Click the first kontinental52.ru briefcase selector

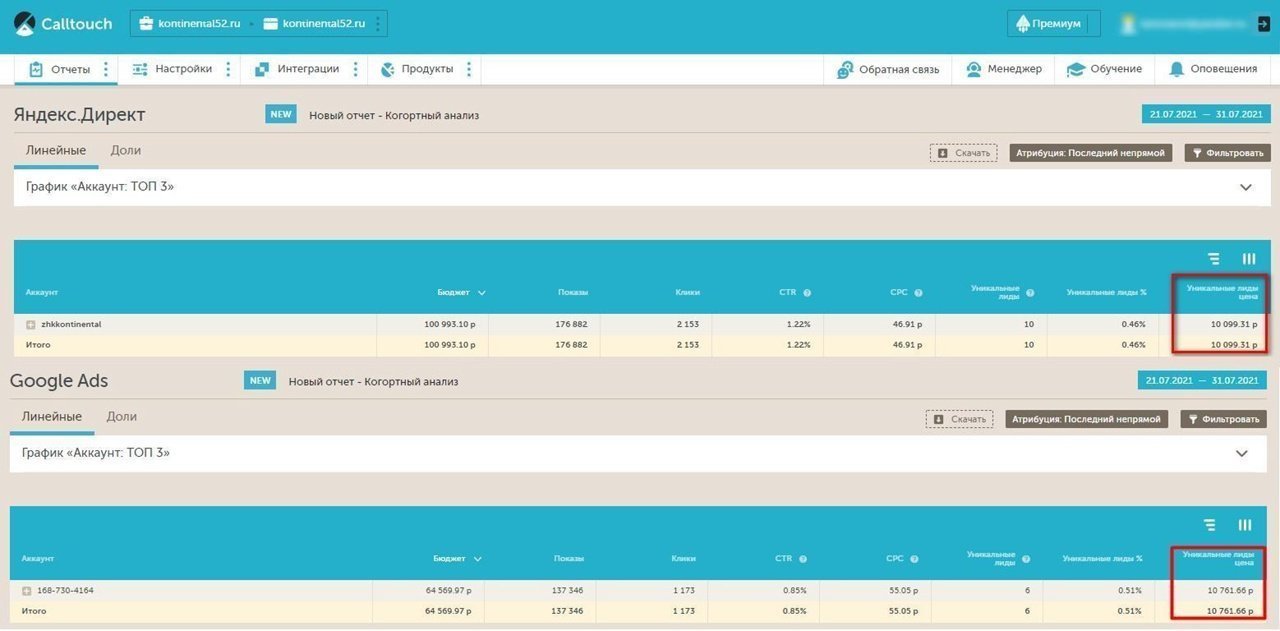coord(190,23)
